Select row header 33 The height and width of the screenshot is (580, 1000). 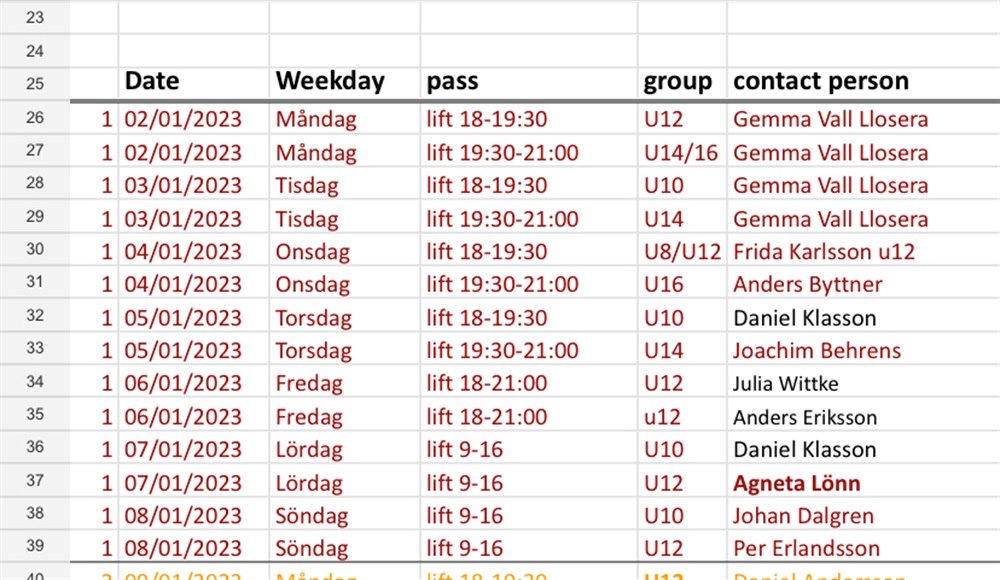click(34, 348)
